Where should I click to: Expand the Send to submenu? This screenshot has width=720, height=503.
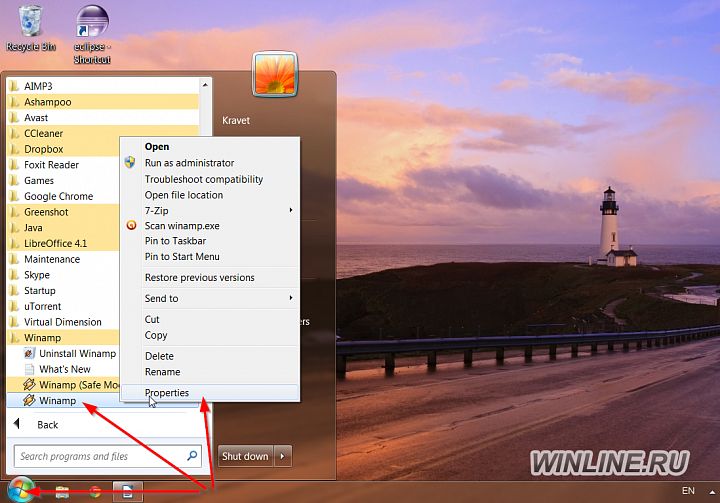(291, 298)
